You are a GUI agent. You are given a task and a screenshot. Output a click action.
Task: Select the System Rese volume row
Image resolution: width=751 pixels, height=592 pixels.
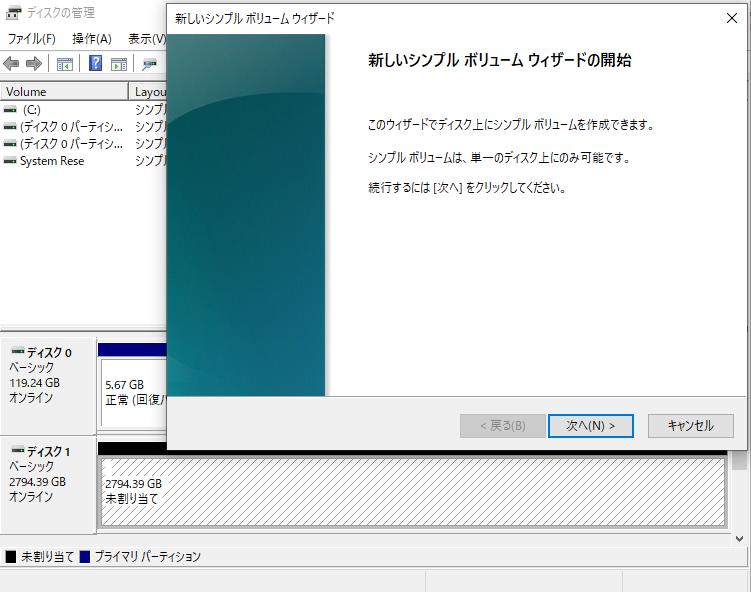pos(51,161)
